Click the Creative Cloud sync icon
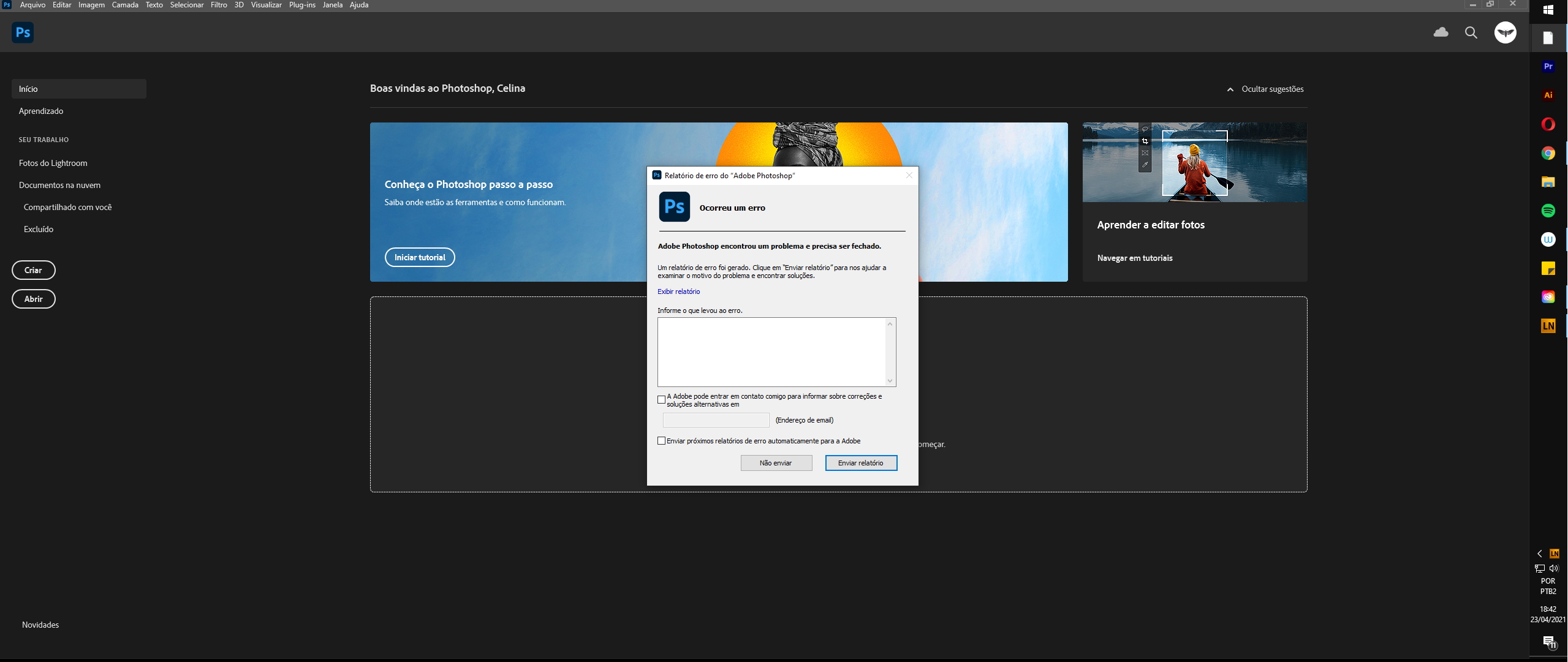The image size is (1568, 662). (x=1441, y=32)
